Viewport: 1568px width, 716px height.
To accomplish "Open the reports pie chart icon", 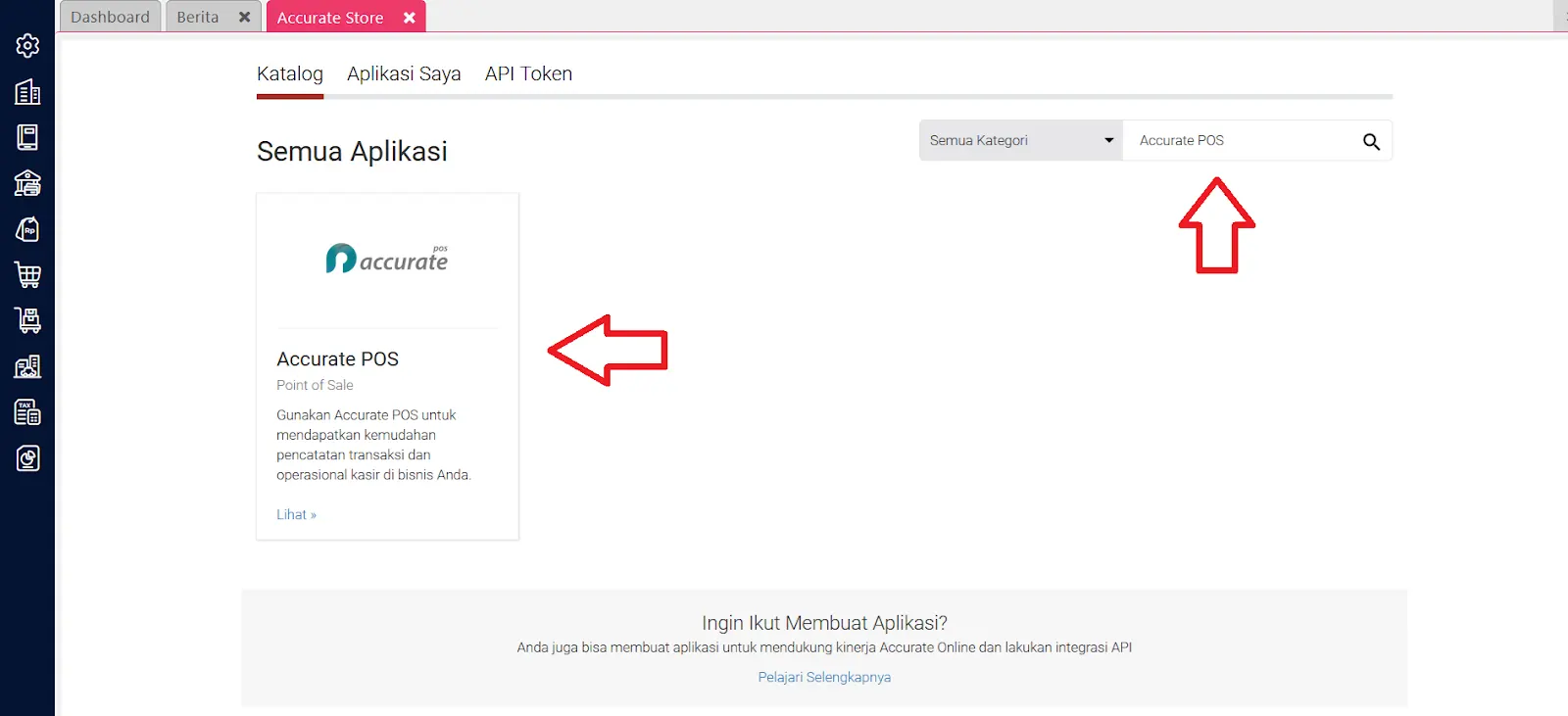I will click(x=27, y=458).
